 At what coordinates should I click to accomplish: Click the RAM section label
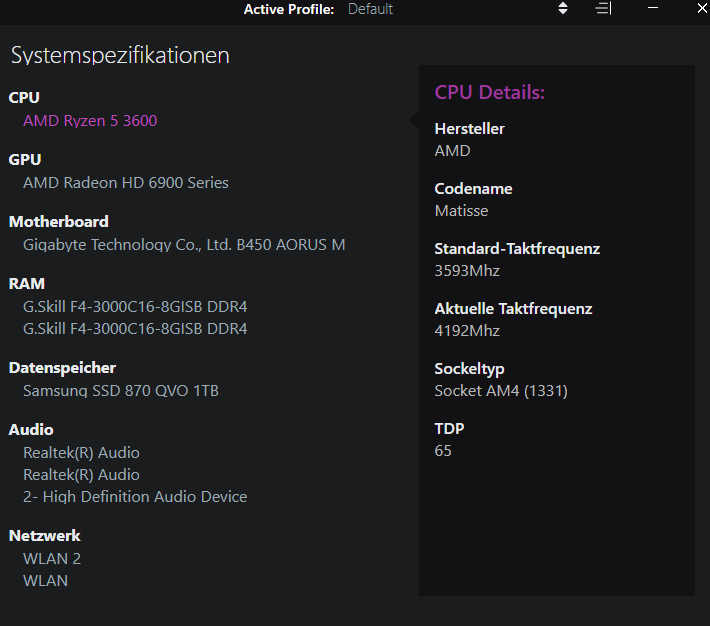tap(27, 284)
